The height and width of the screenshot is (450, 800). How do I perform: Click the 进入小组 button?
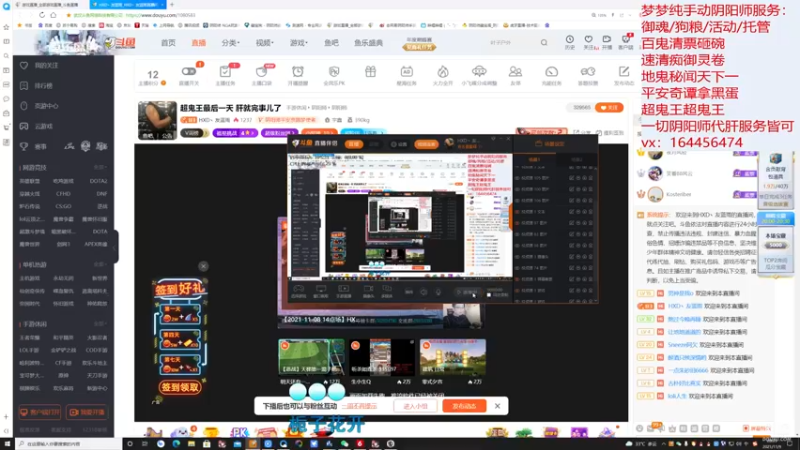click(415, 406)
